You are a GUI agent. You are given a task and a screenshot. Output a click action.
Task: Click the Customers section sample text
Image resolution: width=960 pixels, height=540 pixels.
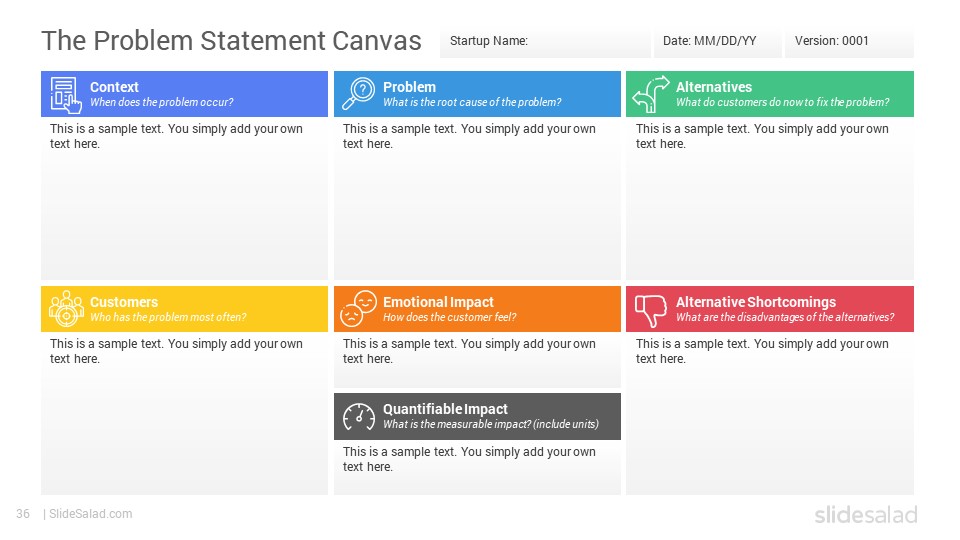pos(176,351)
